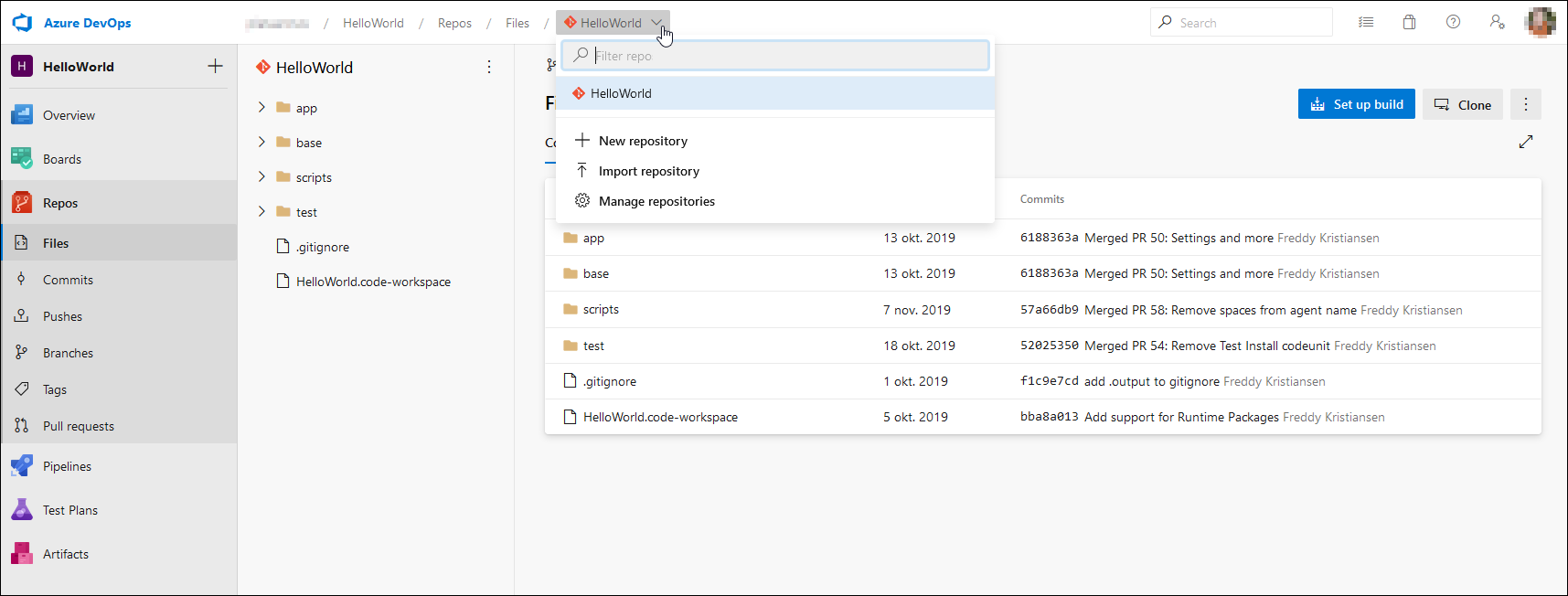The image size is (1568, 596).
Task: Open the app folder in the file list
Action: click(x=593, y=238)
